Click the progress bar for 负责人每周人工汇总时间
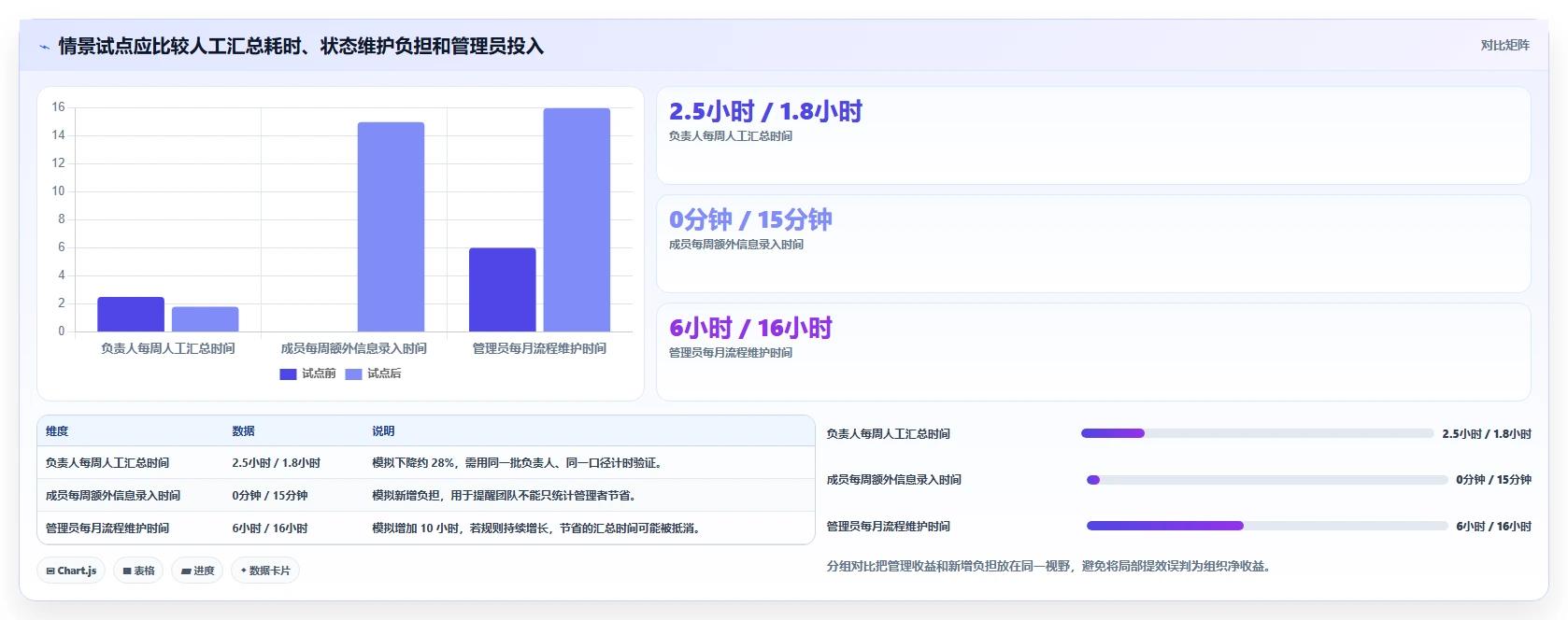Viewport: 1568px width, 620px height. tap(1257, 433)
